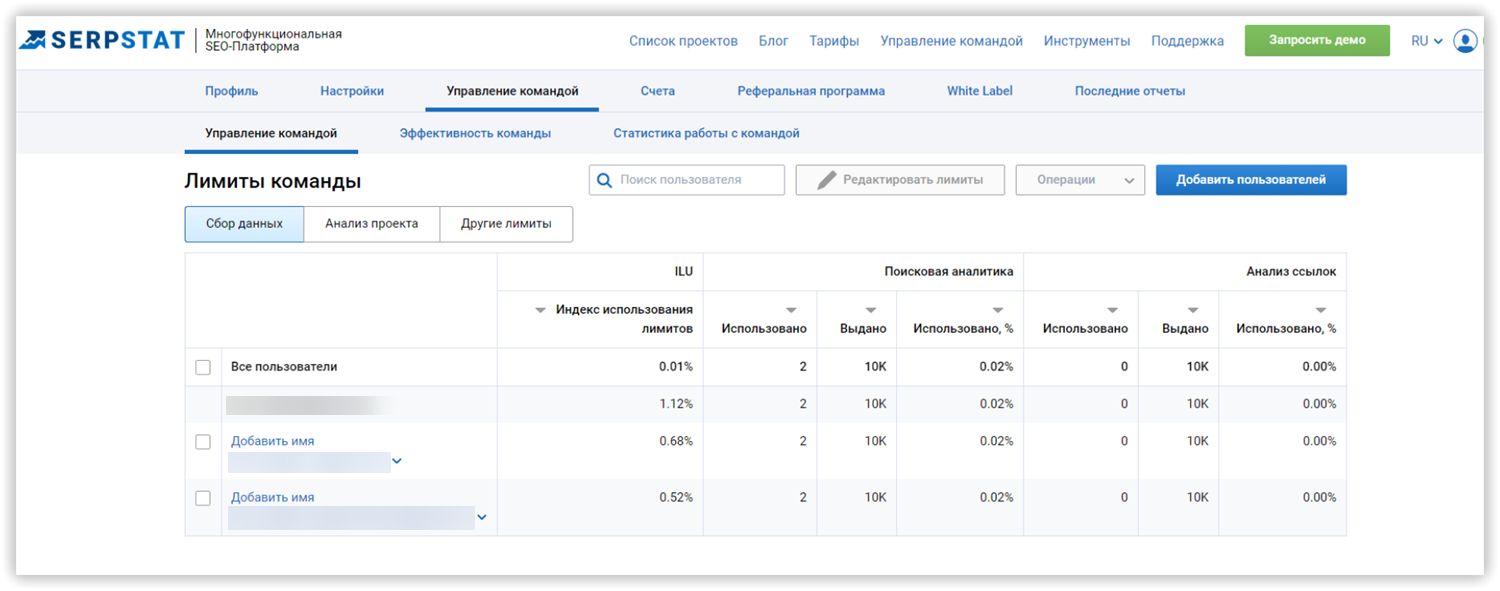Click the Редактировать лимиты button
1500x591 pixels.
[900, 180]
